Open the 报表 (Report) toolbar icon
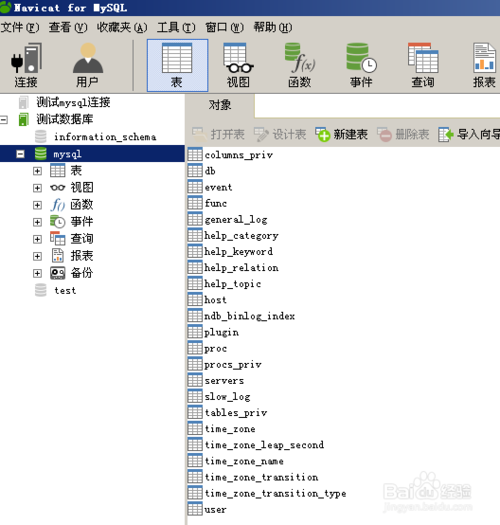This screenshot has width=500, height=525. coord(484,65)
